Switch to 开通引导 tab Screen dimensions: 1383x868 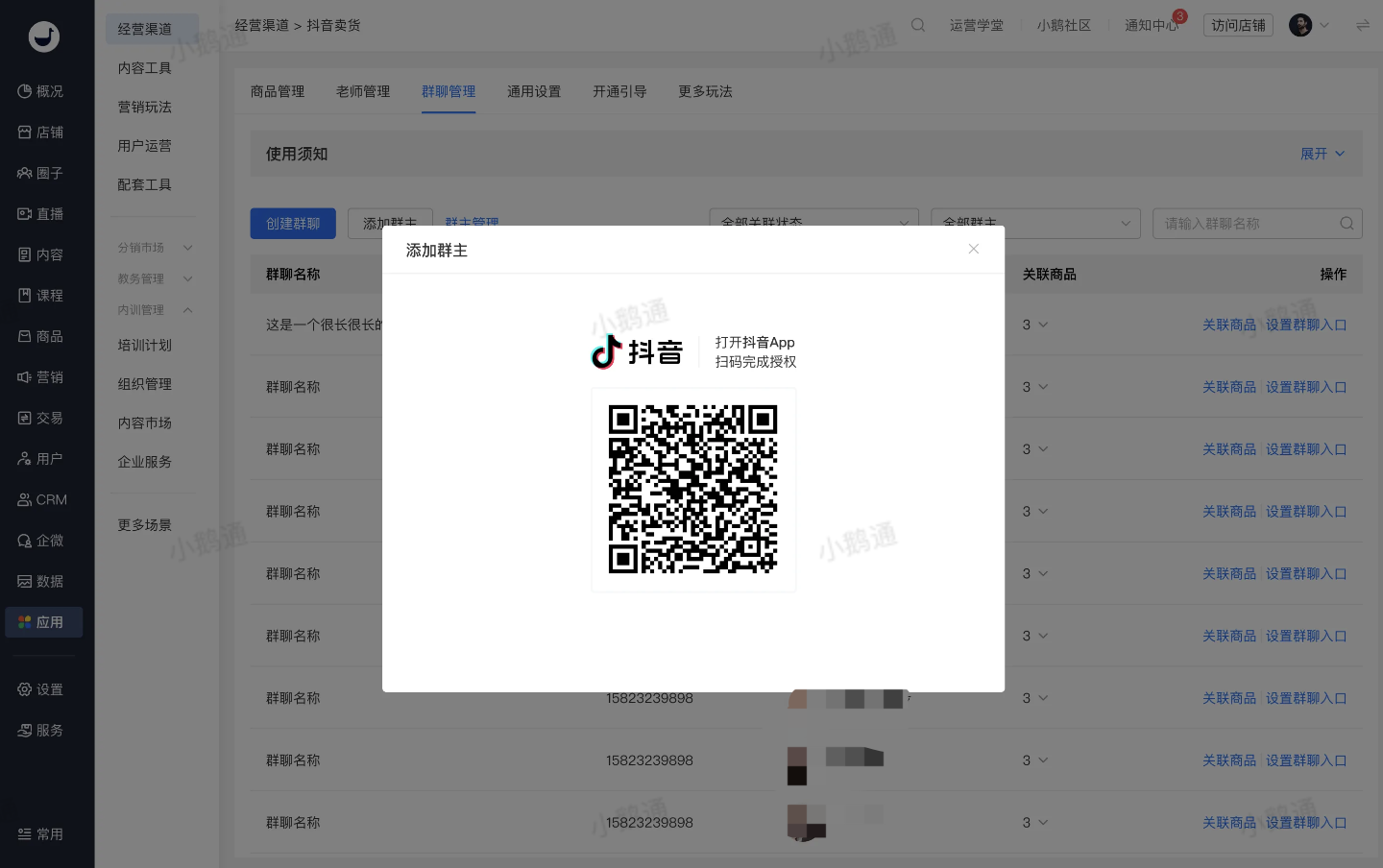pos(619,91)
